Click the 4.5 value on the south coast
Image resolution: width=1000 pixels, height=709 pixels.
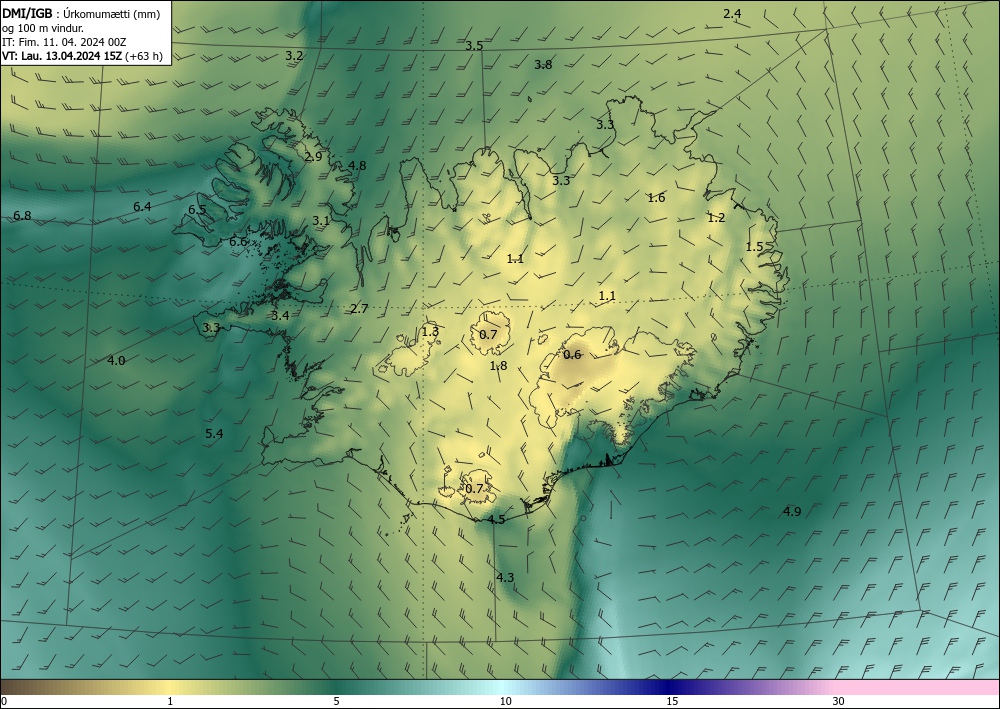(x=496, y=519)
